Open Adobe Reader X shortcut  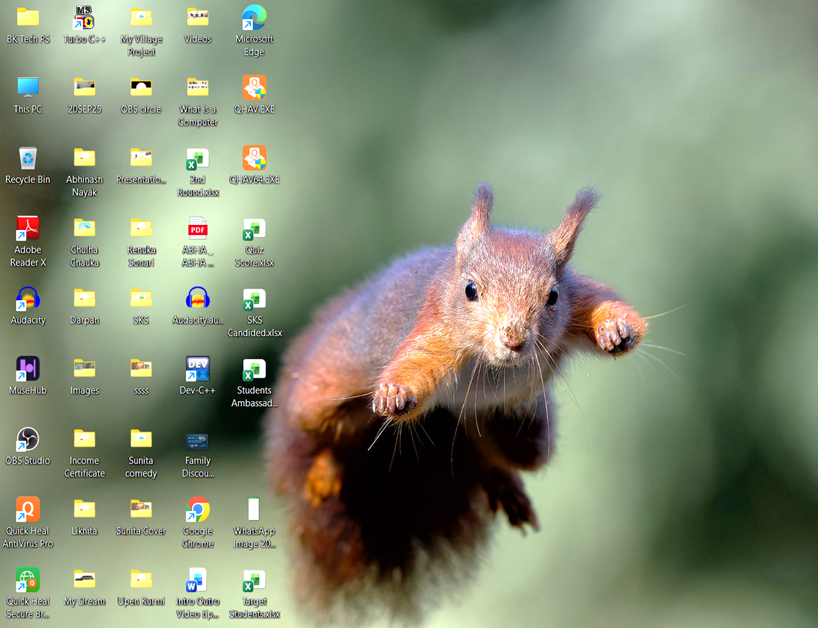tap(28, 229)
